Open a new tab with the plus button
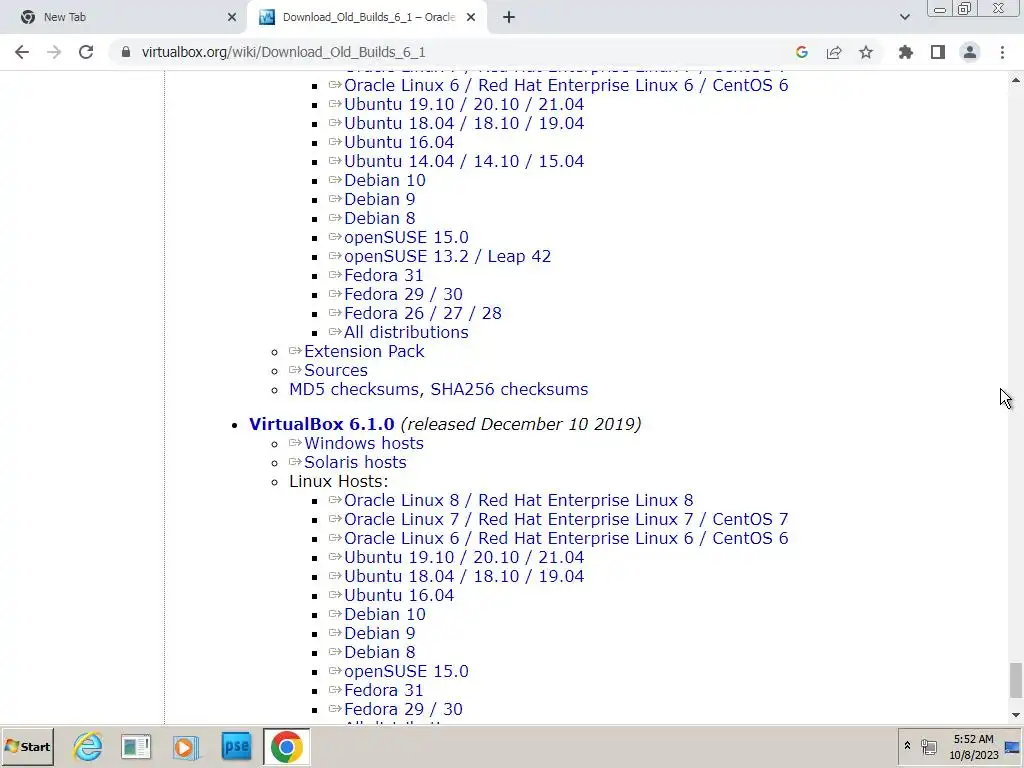Screen dimensions: 1024x768 click(509, 18)
